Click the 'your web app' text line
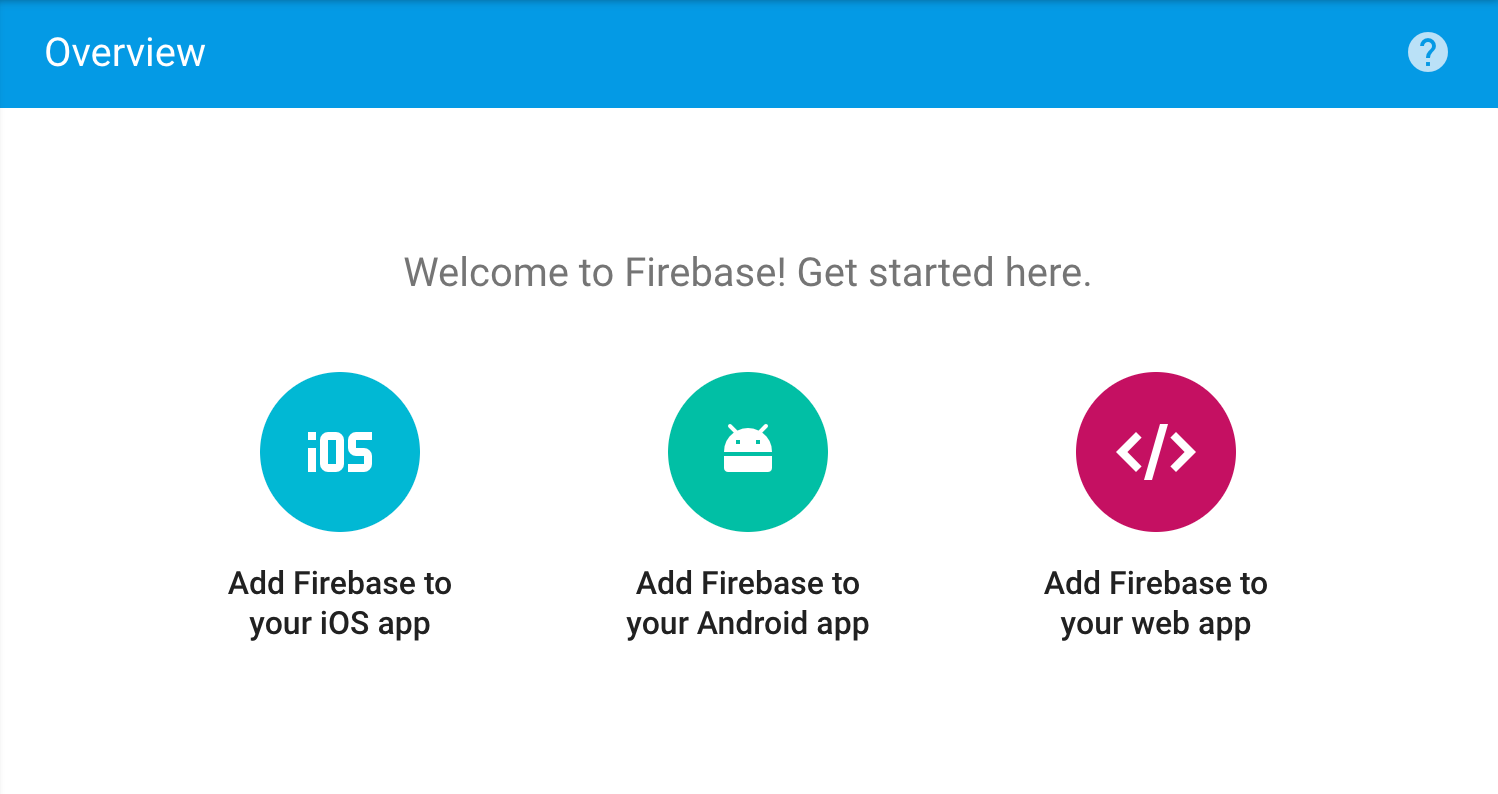 coord(1156,624)
